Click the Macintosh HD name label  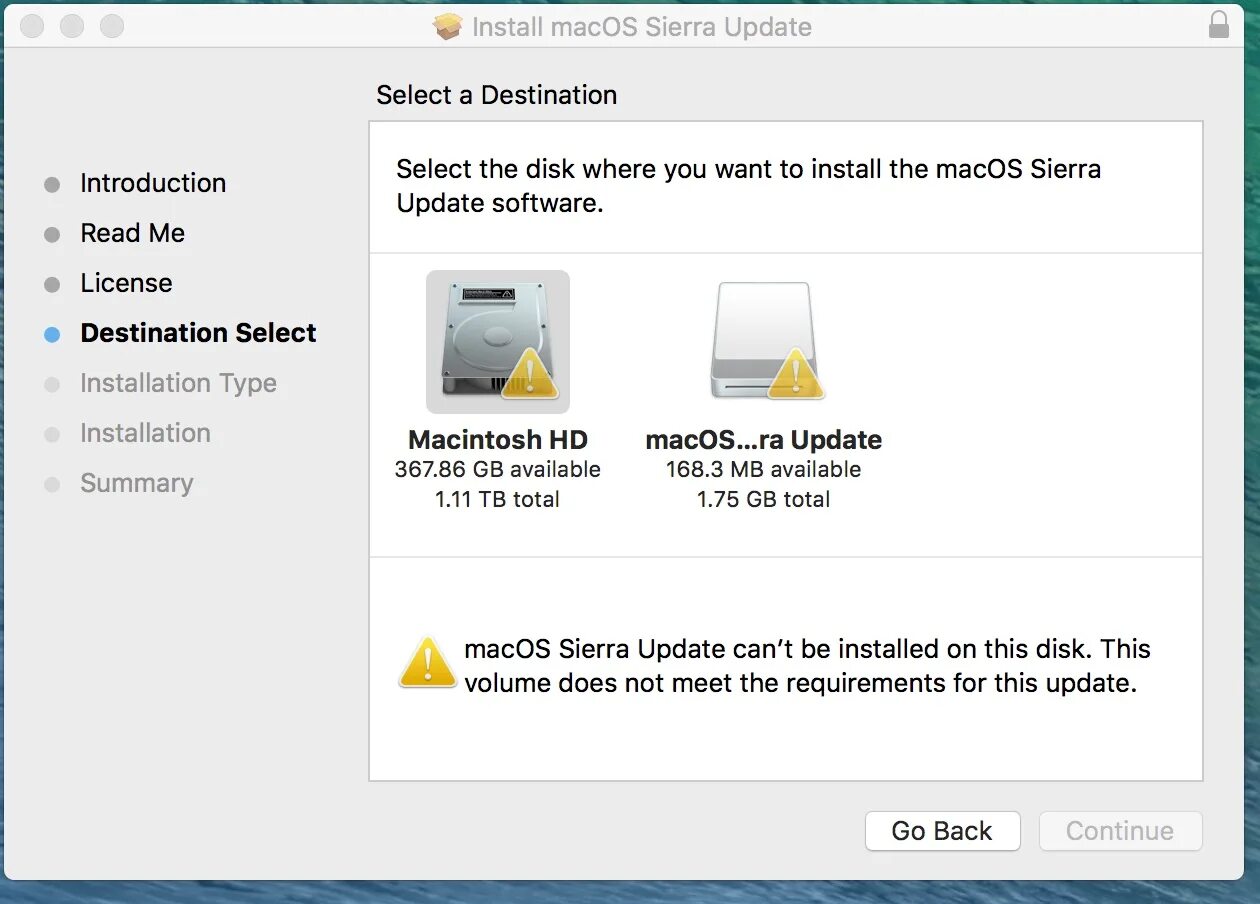498,440
